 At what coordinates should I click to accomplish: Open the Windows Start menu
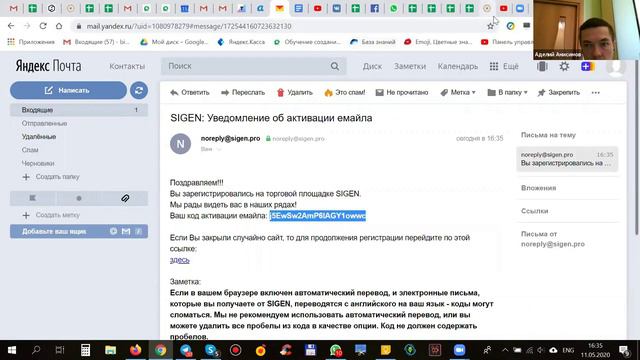tap(12, 350)
